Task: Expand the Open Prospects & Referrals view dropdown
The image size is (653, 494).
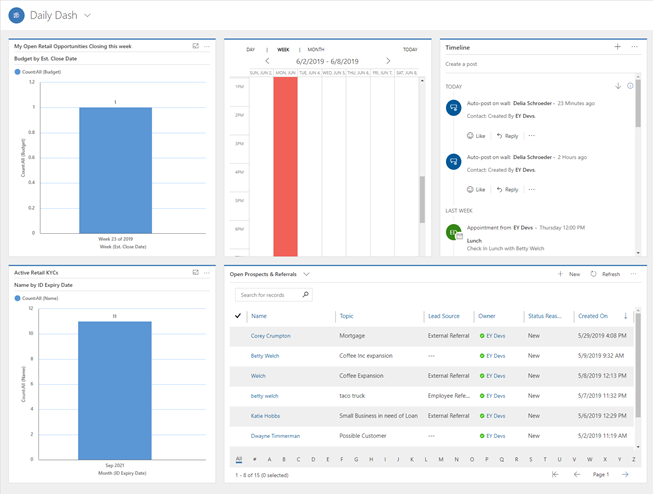Action: point(307,274)
